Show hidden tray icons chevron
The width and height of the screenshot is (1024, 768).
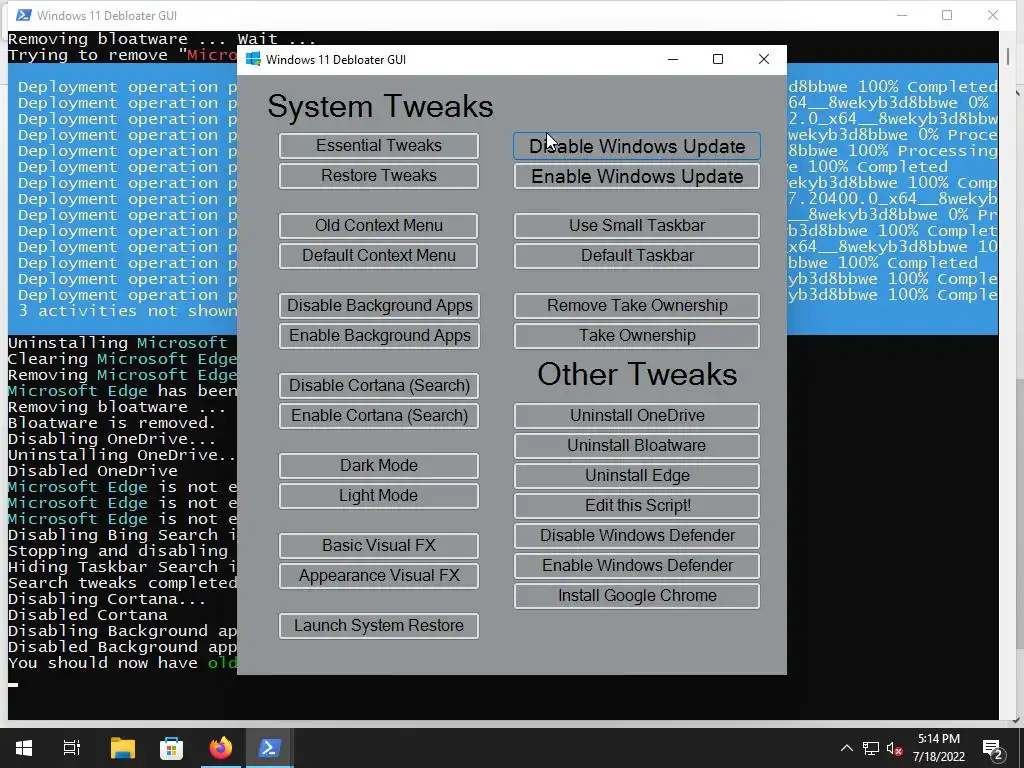[846, 748]
